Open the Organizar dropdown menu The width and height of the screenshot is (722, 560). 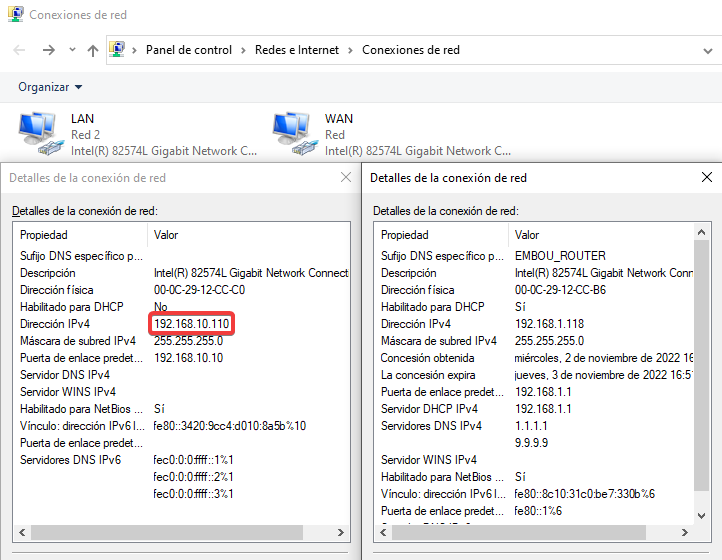50,87
